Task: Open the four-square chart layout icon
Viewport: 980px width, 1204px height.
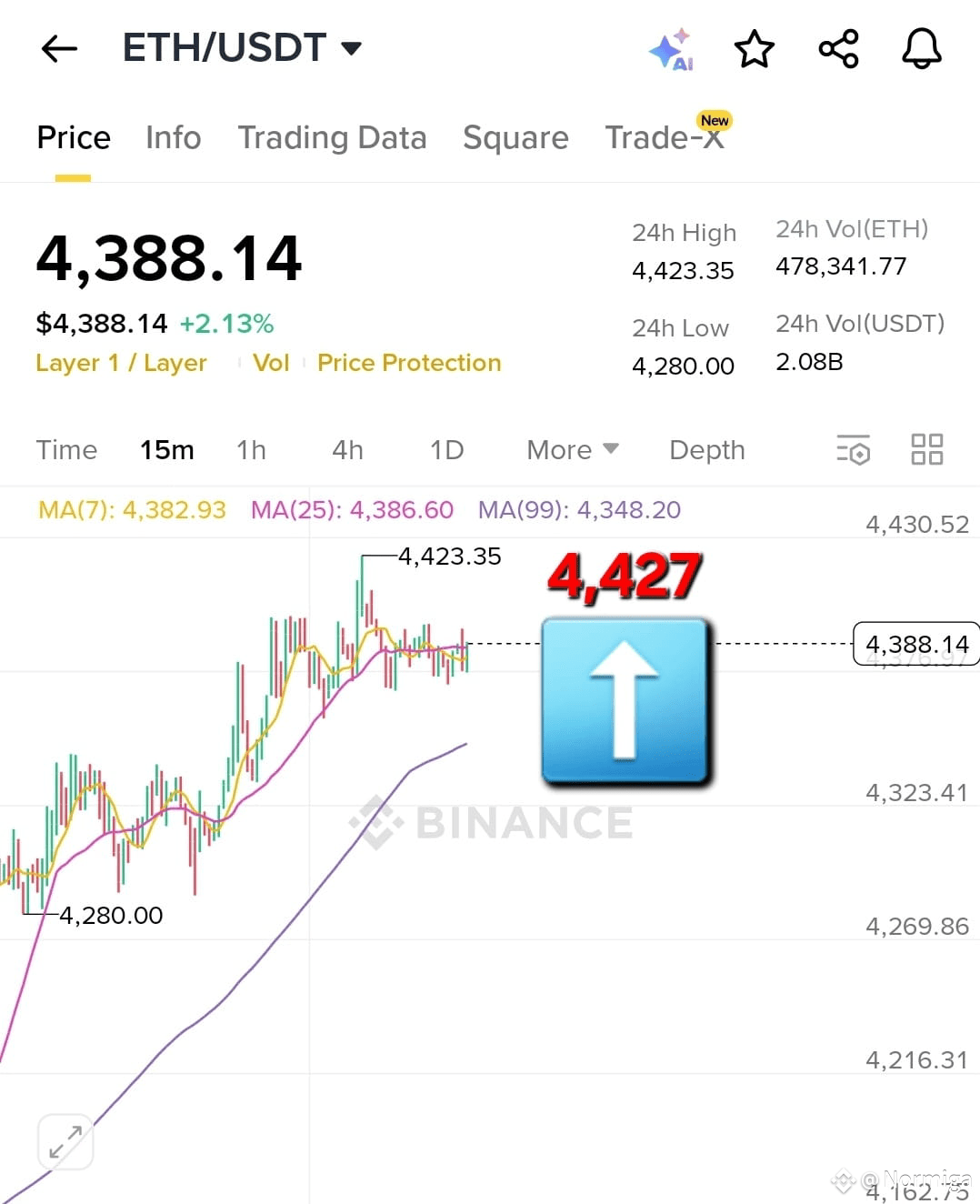Action: 927,449
